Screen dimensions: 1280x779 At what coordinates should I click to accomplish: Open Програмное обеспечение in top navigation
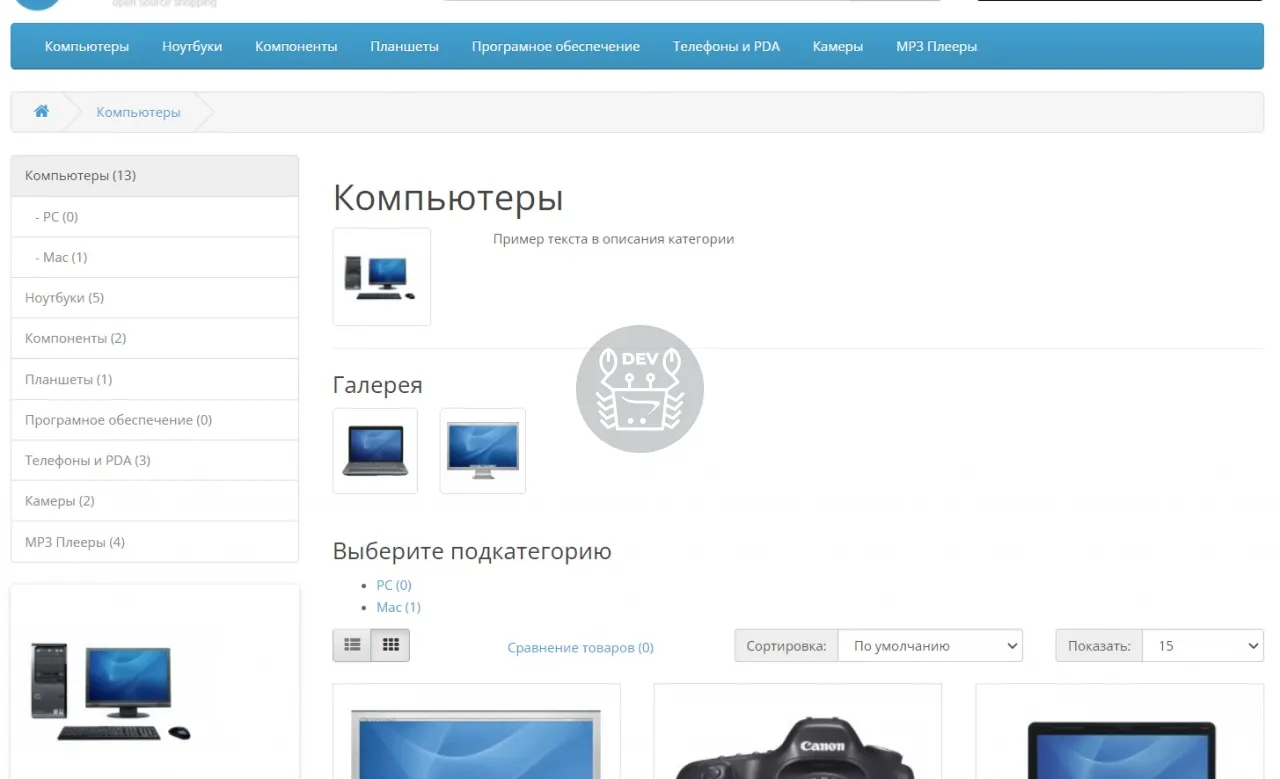[x=556, y=46]
